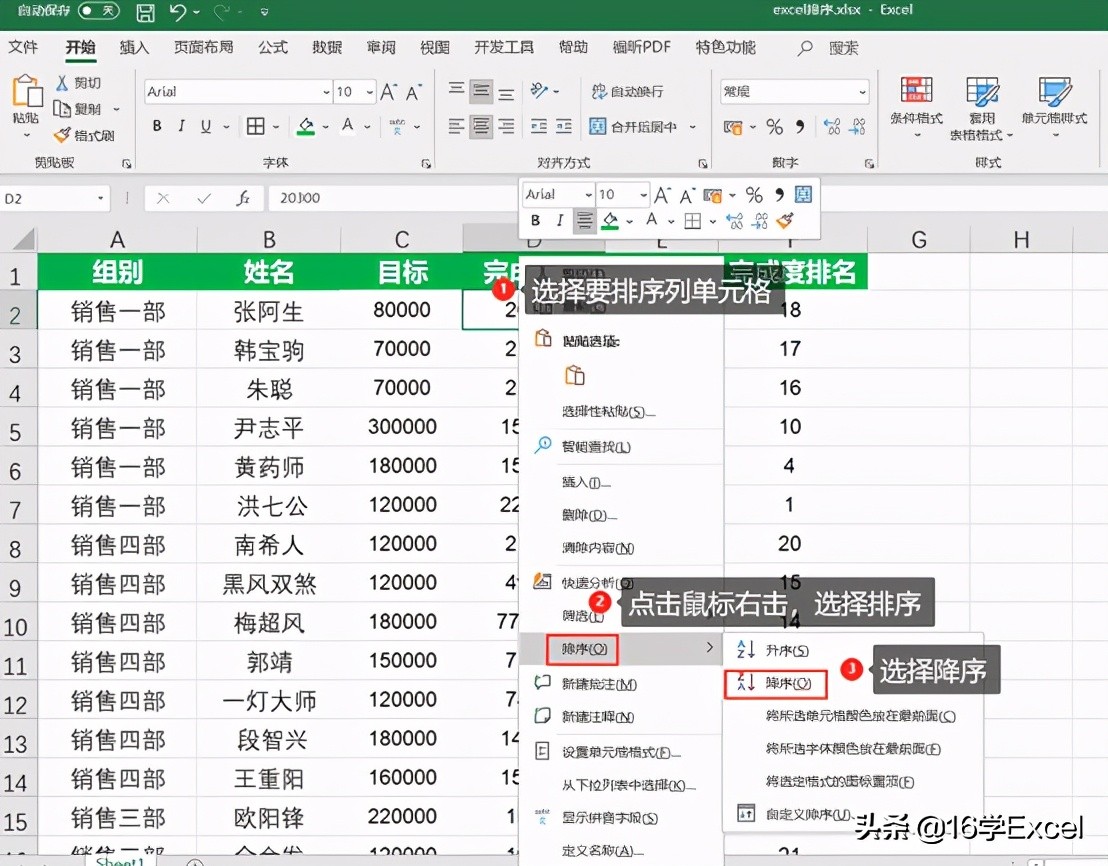Click the fx Insert Function icon
The width and height of the screenshot is (1108, 866).
[243, 198]
